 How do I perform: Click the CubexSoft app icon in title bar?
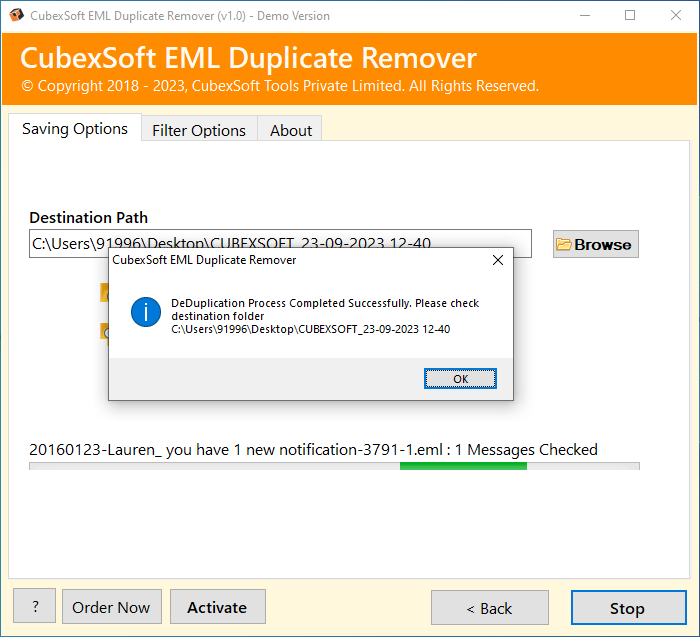tap(17, 15)
